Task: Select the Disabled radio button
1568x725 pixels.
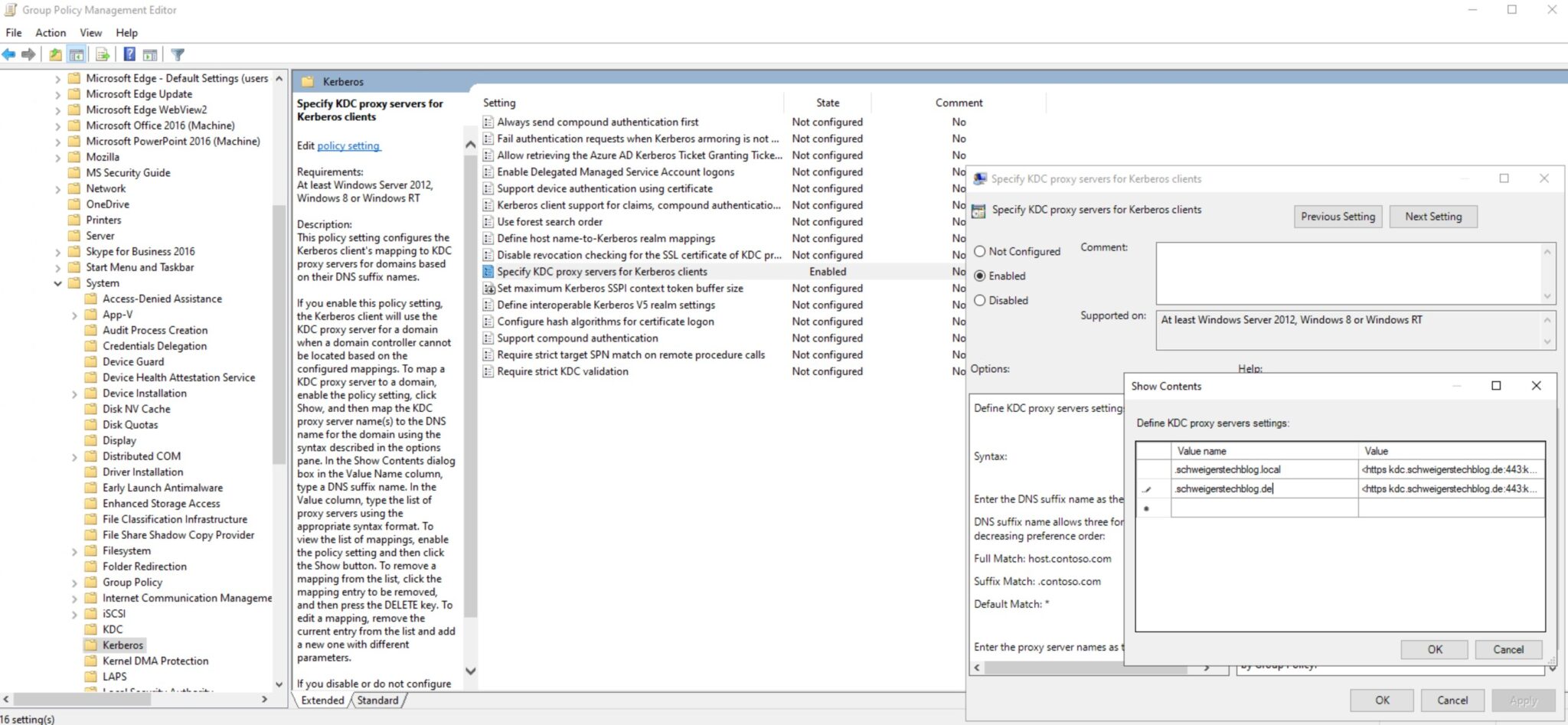Action: [x=980, y=300]
